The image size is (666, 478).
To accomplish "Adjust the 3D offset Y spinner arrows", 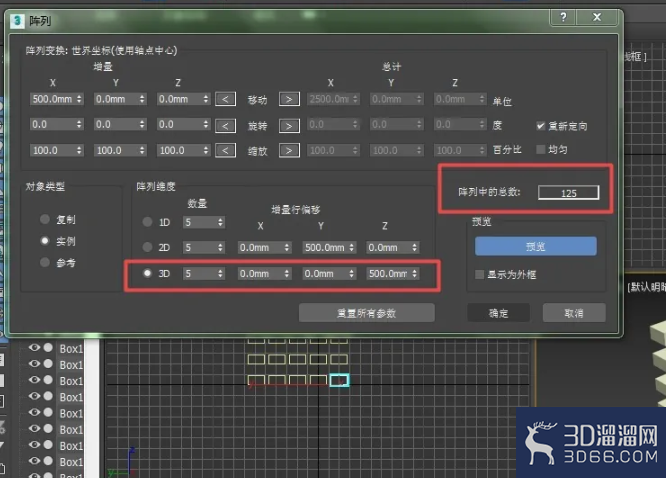I will [x=352, y=274].
